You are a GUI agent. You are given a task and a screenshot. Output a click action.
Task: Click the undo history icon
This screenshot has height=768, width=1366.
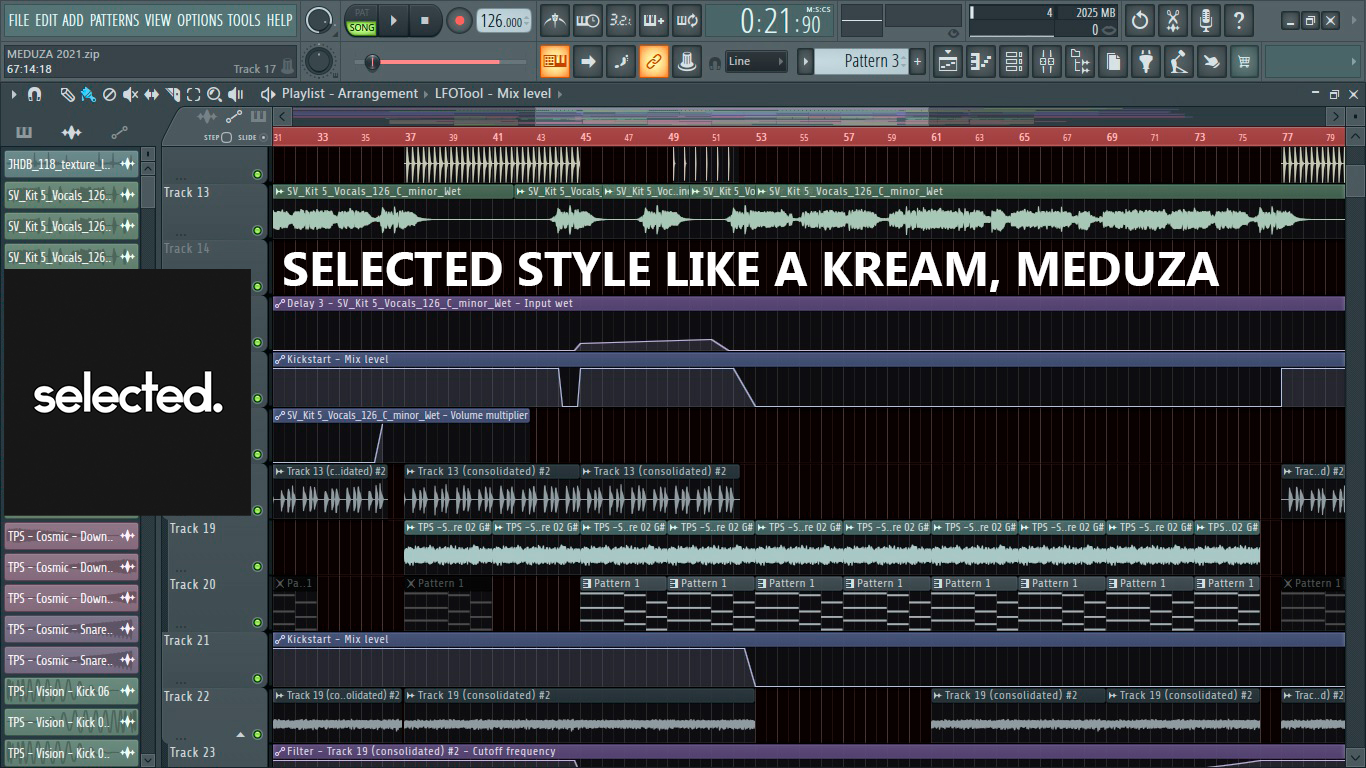coord(1140,20)
